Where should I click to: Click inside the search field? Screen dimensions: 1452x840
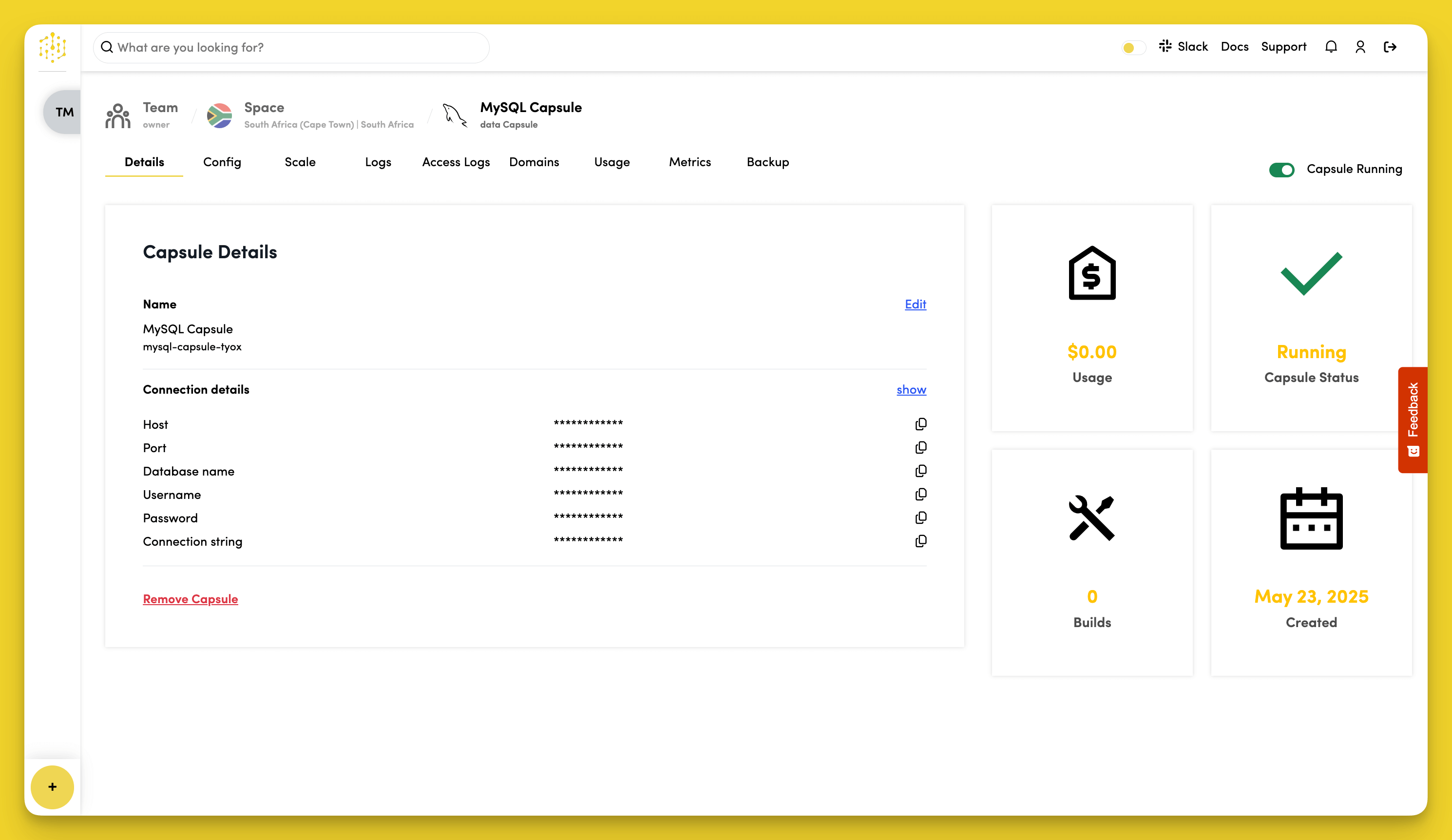[290, 47]
